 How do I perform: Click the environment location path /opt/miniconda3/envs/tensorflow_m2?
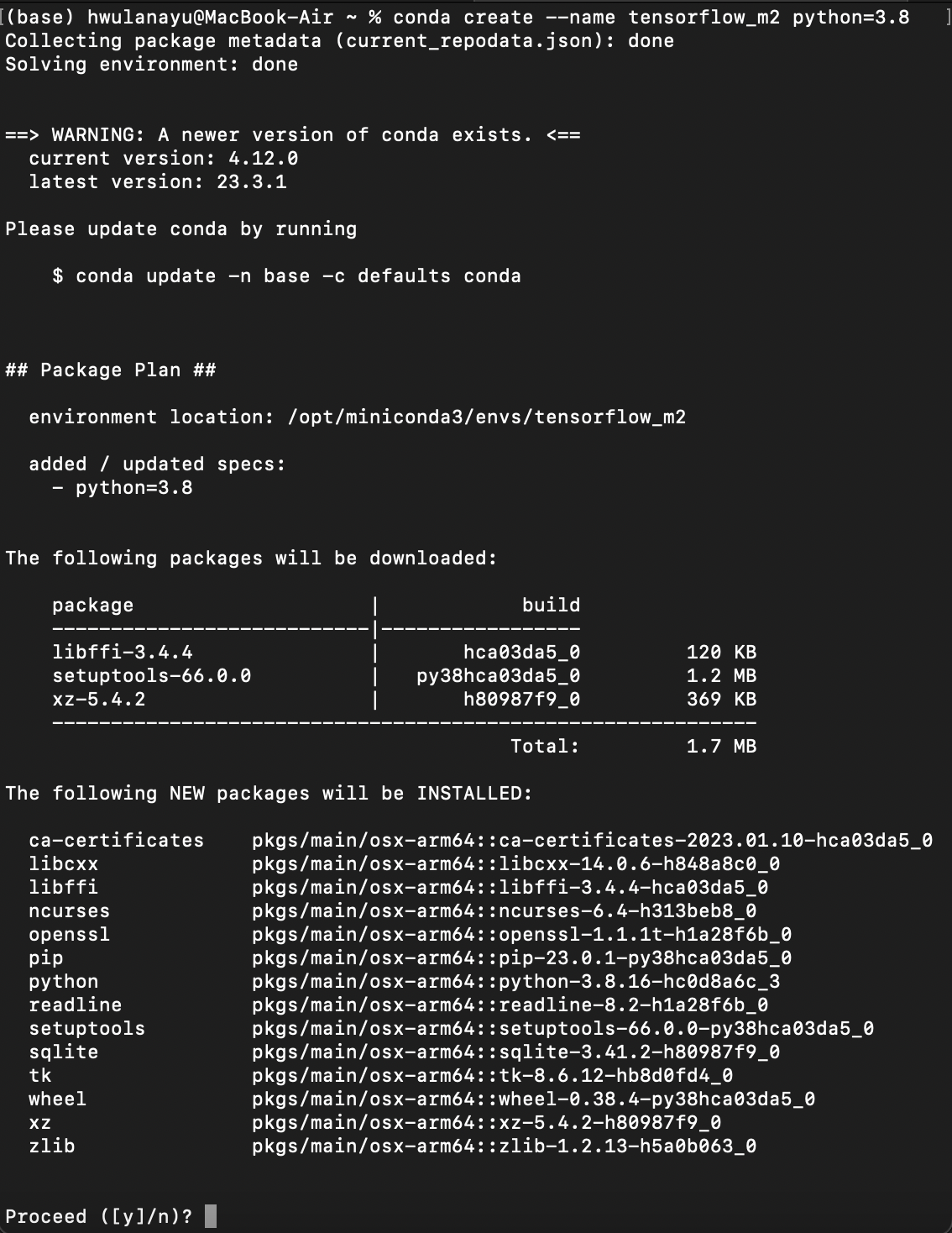487,417
